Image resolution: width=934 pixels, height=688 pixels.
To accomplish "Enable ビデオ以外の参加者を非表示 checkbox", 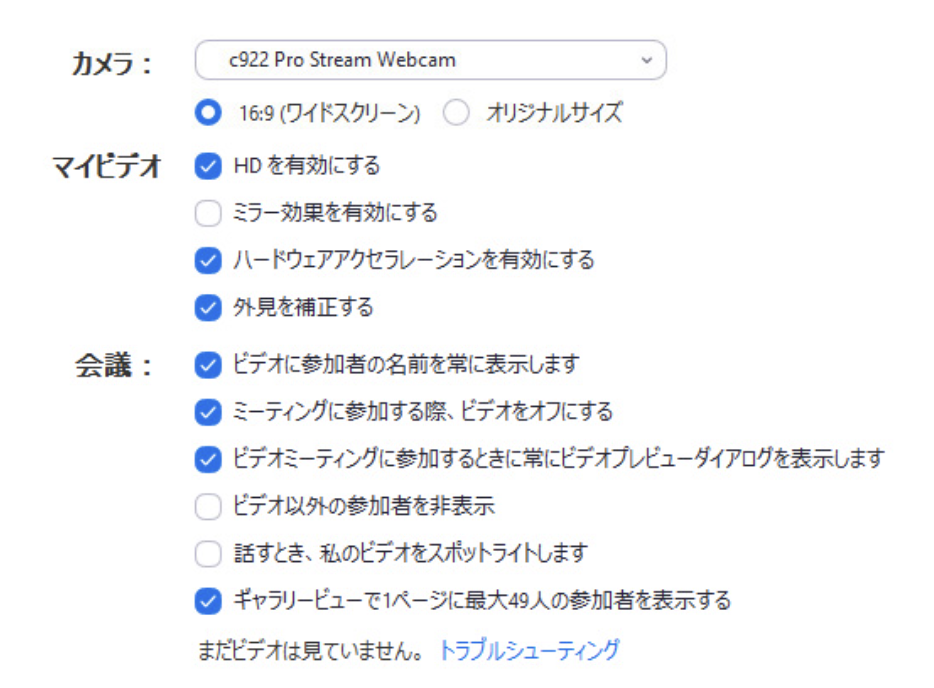I will [x=208, y=507].
